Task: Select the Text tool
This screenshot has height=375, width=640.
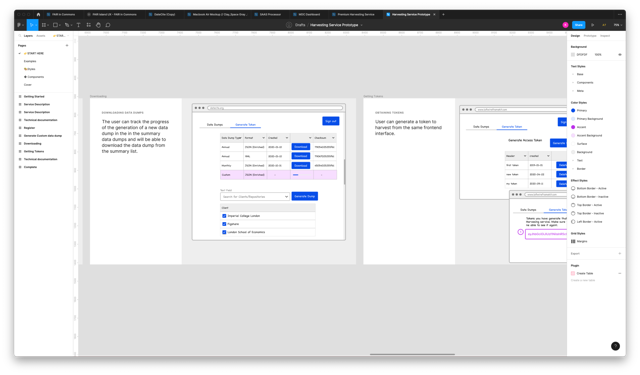Action: point(78,25)
